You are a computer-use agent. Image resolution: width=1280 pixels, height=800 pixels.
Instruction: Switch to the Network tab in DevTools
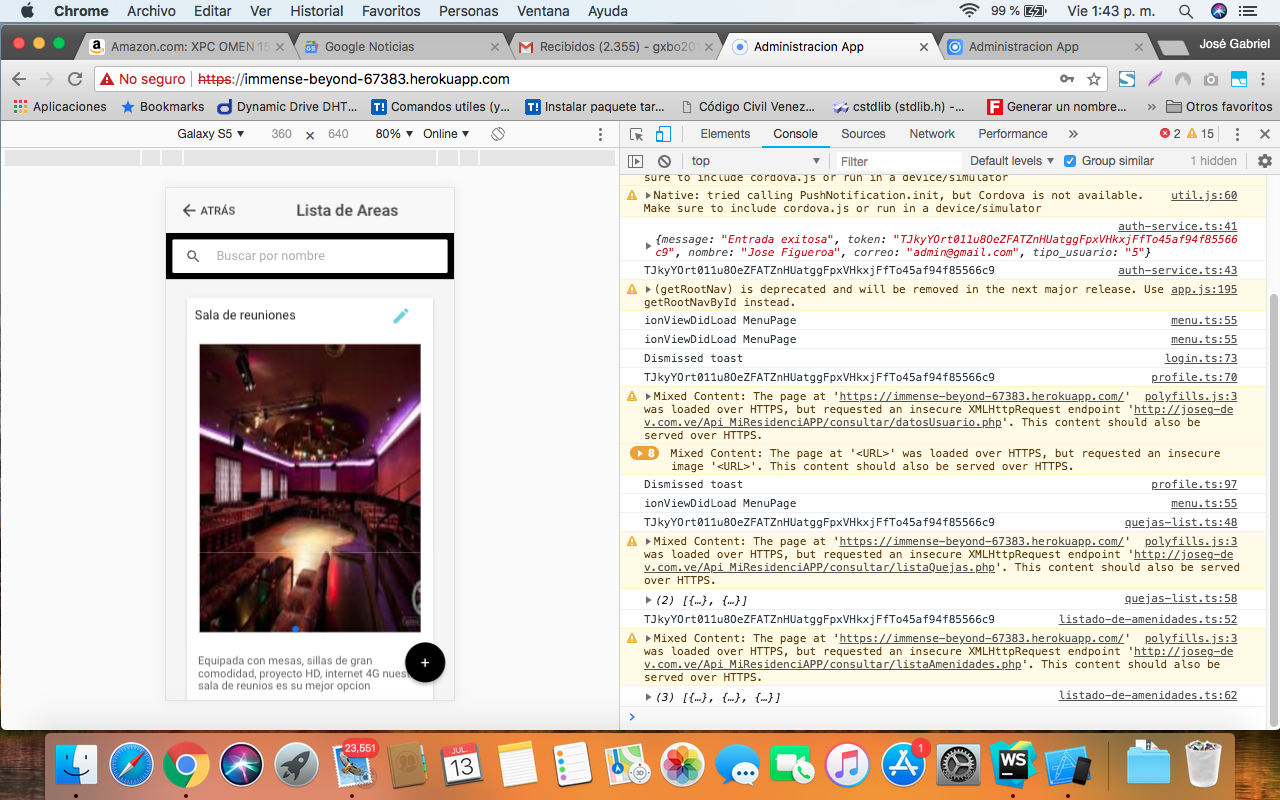[x=931, y=134]
